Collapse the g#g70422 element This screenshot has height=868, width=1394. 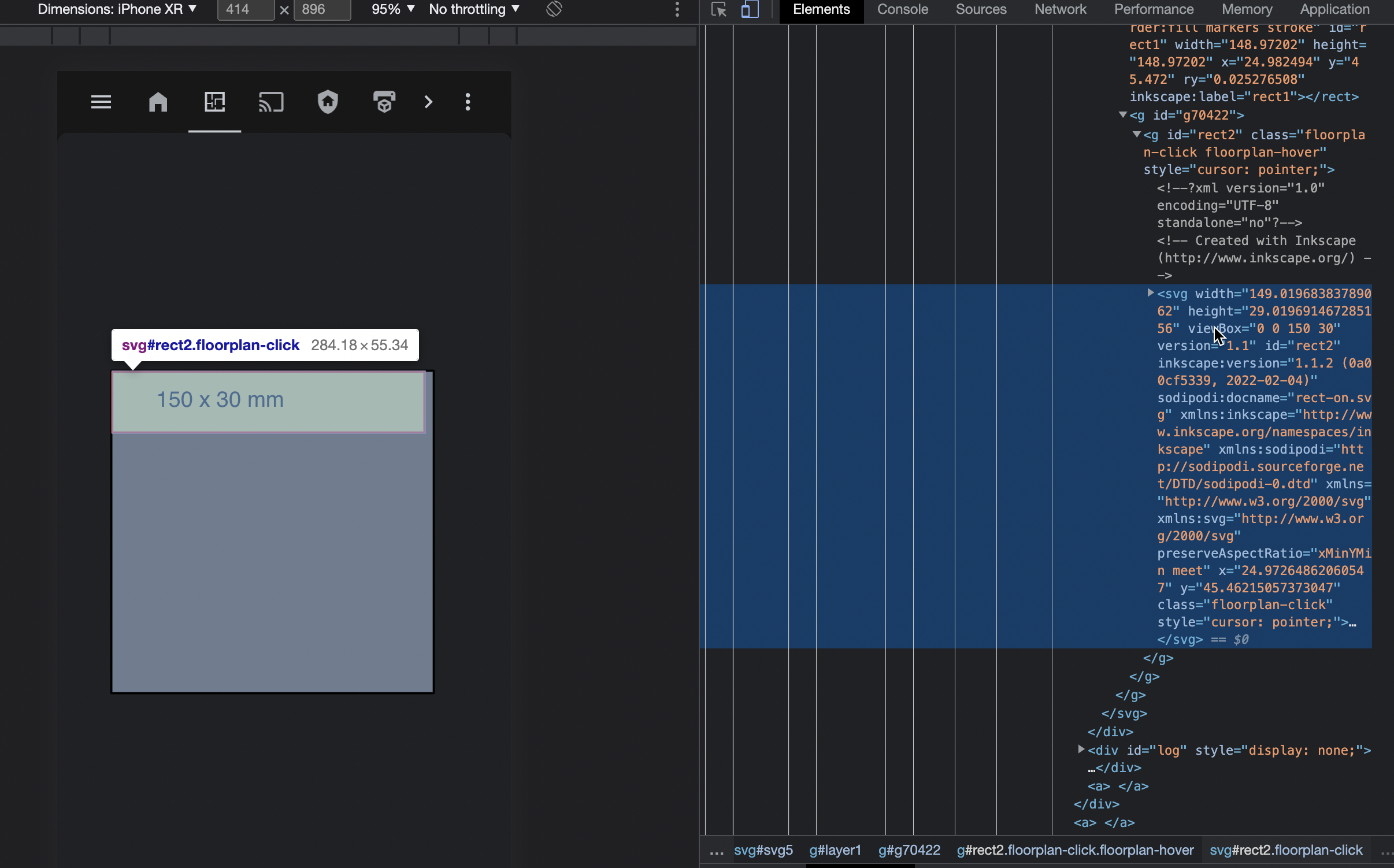coord(1122,115)
